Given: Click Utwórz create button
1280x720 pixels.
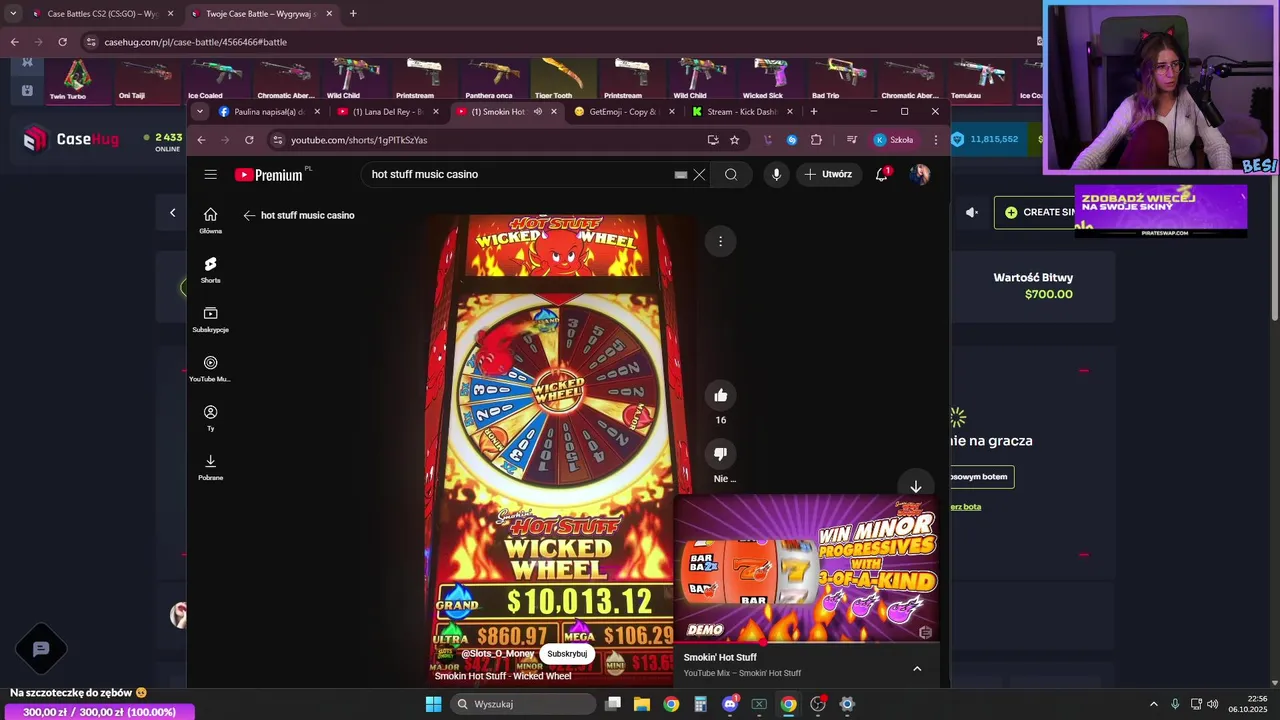Looking at the screenshot, I should 828,174.
